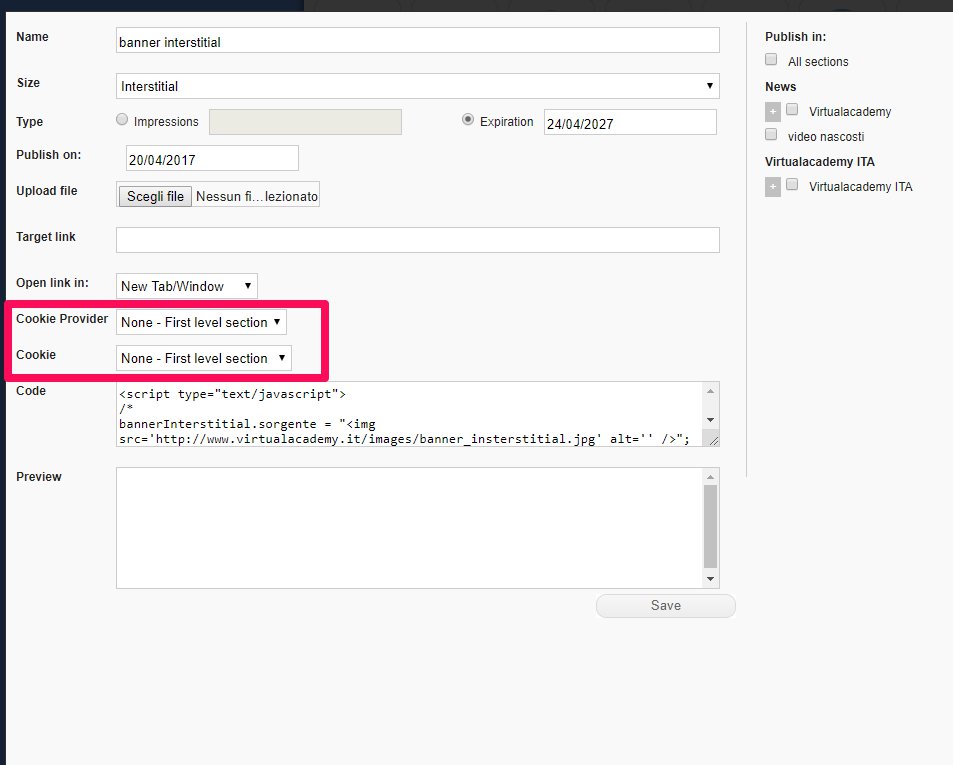Open the Cookie Provider dropdown
The image size is (953, 765).
point(201,322)
